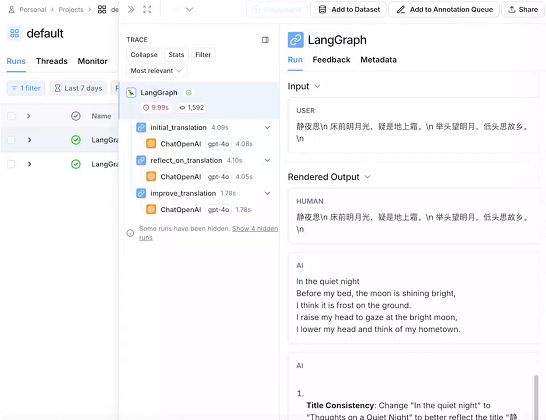
Task: Click green check status of second LangGraph run
Action: [76, 164]
